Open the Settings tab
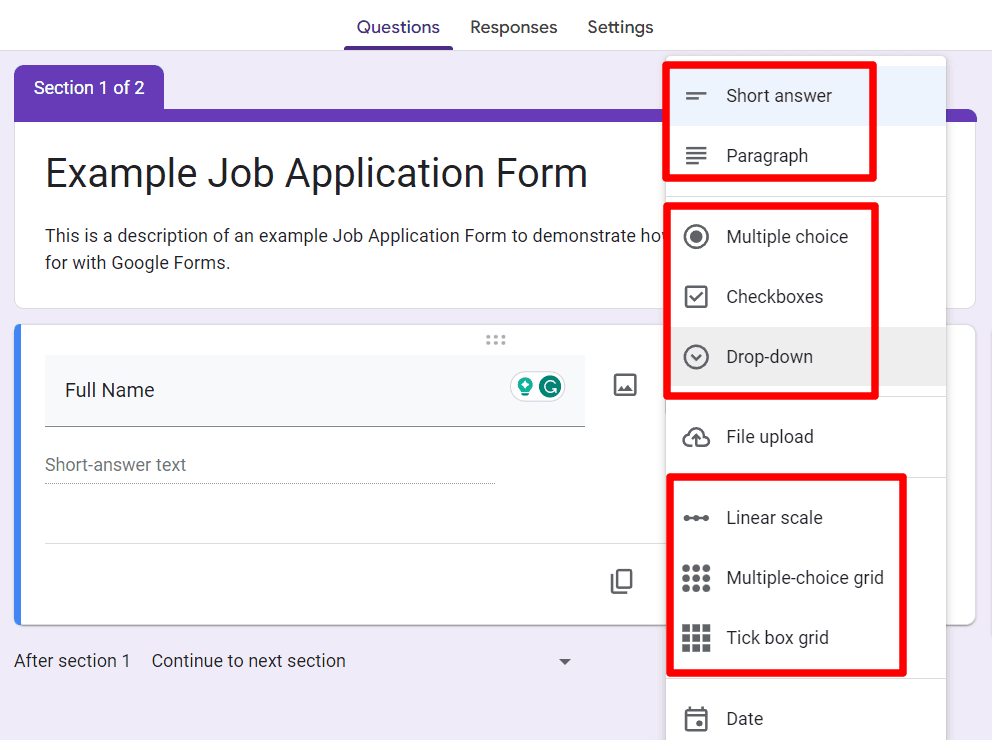Viewport: 992px width, 740px height. [620, 27]
